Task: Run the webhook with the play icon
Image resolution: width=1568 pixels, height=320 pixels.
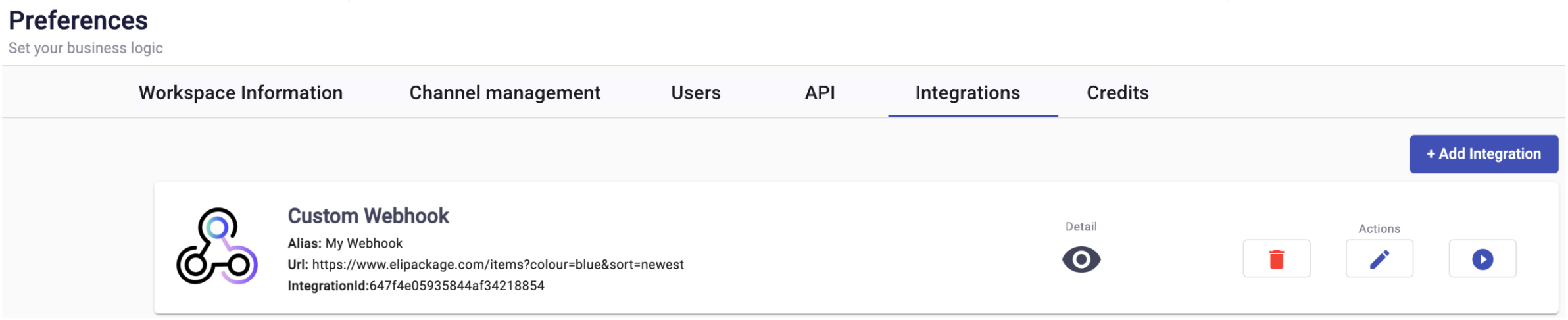Action: [x=1482, y=259]
